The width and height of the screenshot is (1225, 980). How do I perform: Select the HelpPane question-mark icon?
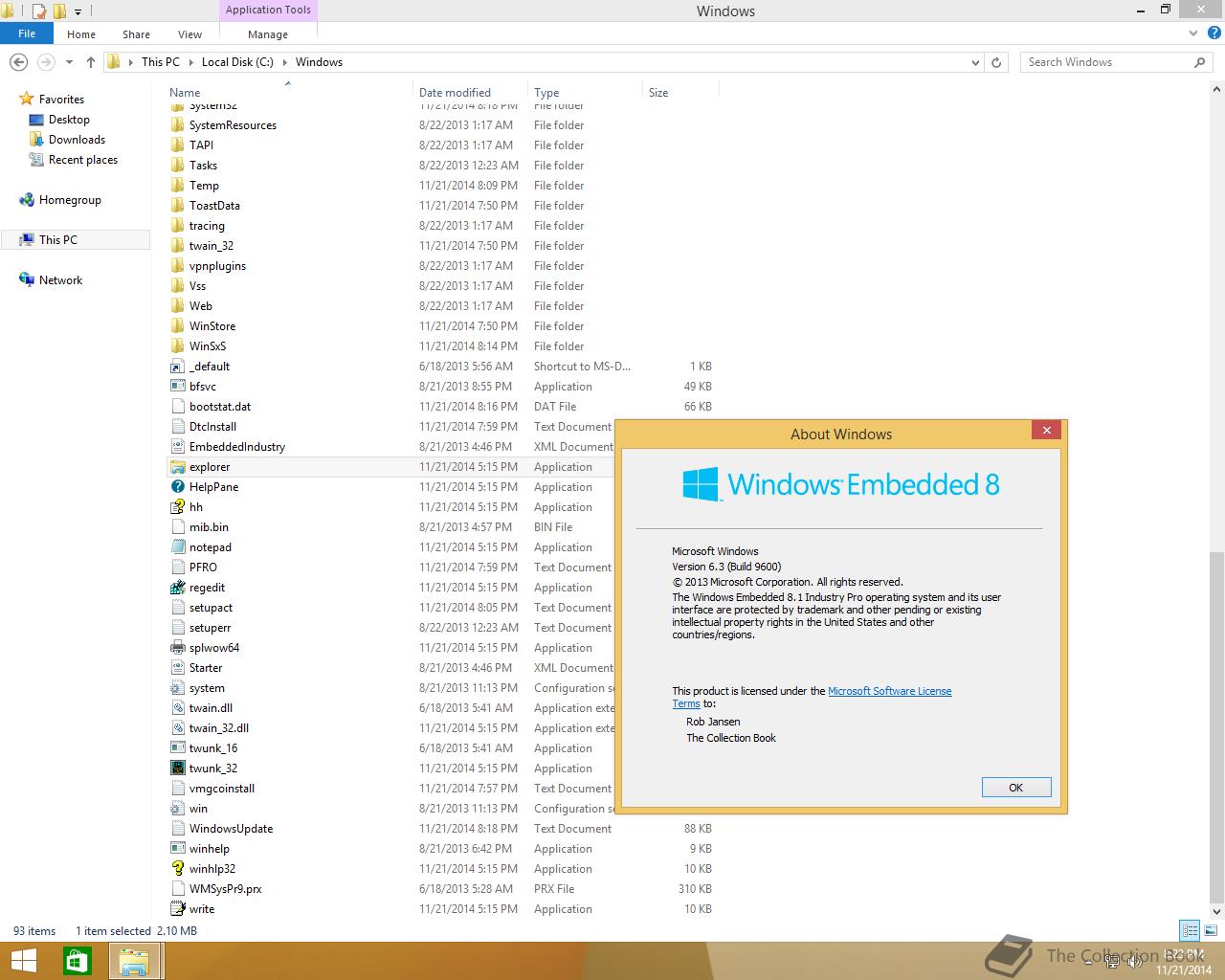(x=177, y=487)
